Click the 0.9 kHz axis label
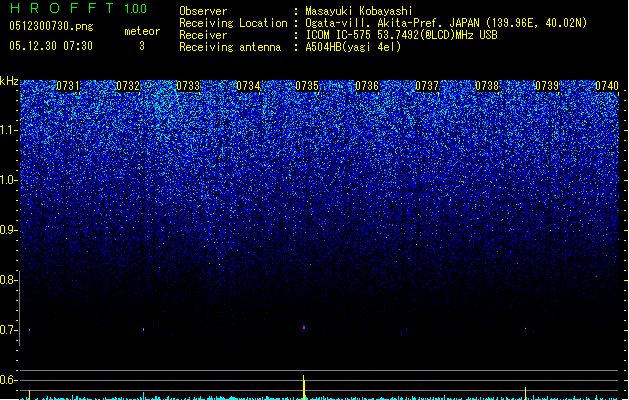This screenshot has height=400, width=629. pos(8,230)
